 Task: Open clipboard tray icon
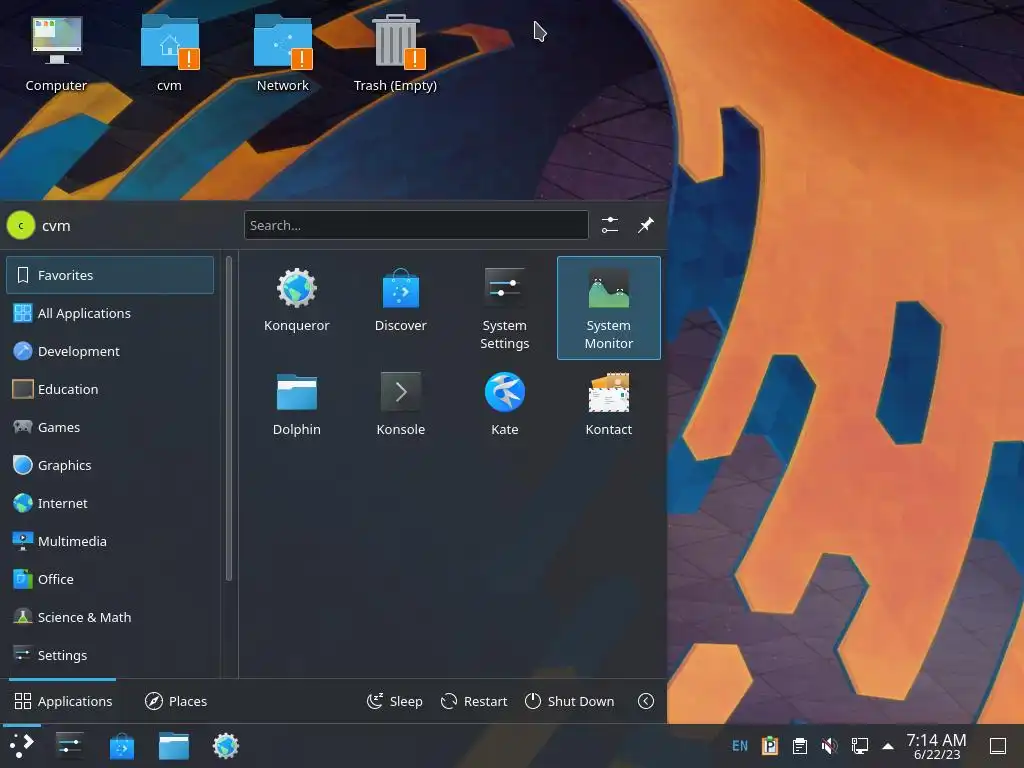[x=800, y=745]
